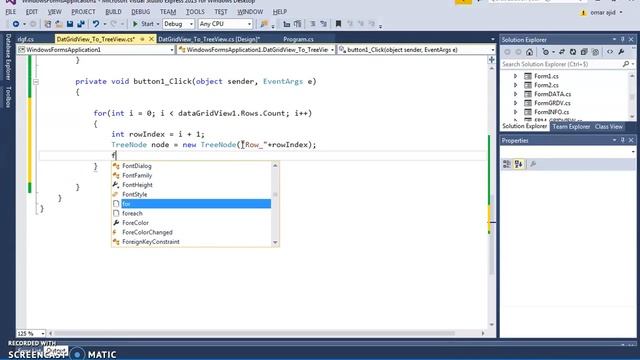Click the Comment Selection toolbar icon
Viewport: 640px width, 360px height.
tap(313, 24)
